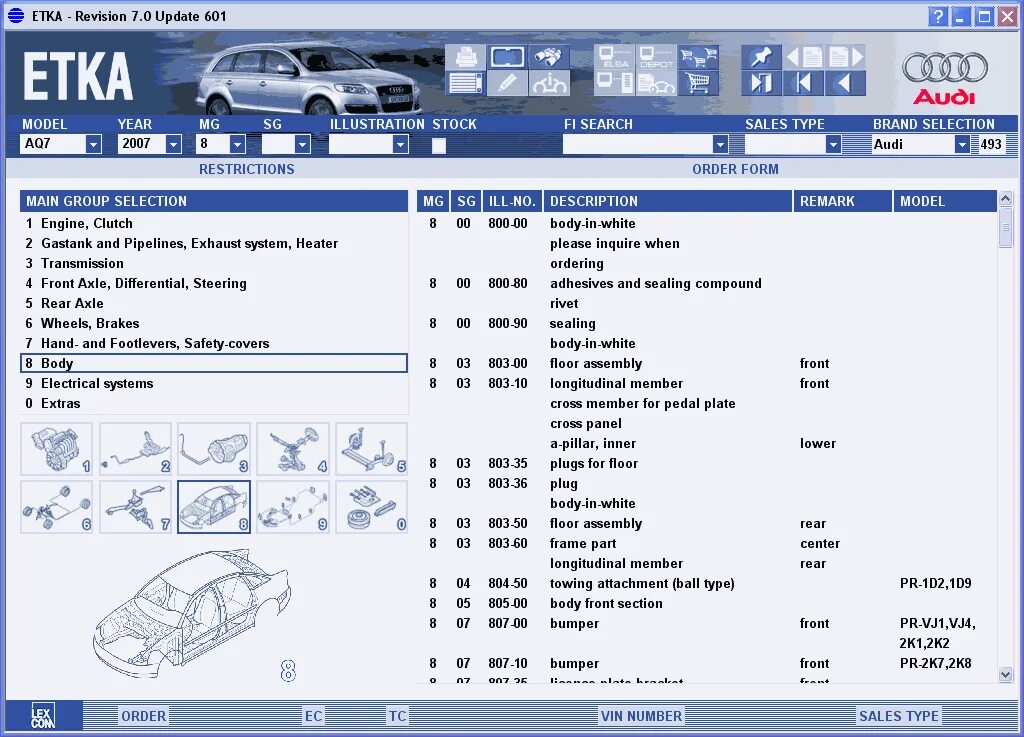
Task: Open the FI SEARCH dropdown
Action: [x=720, y=144]
